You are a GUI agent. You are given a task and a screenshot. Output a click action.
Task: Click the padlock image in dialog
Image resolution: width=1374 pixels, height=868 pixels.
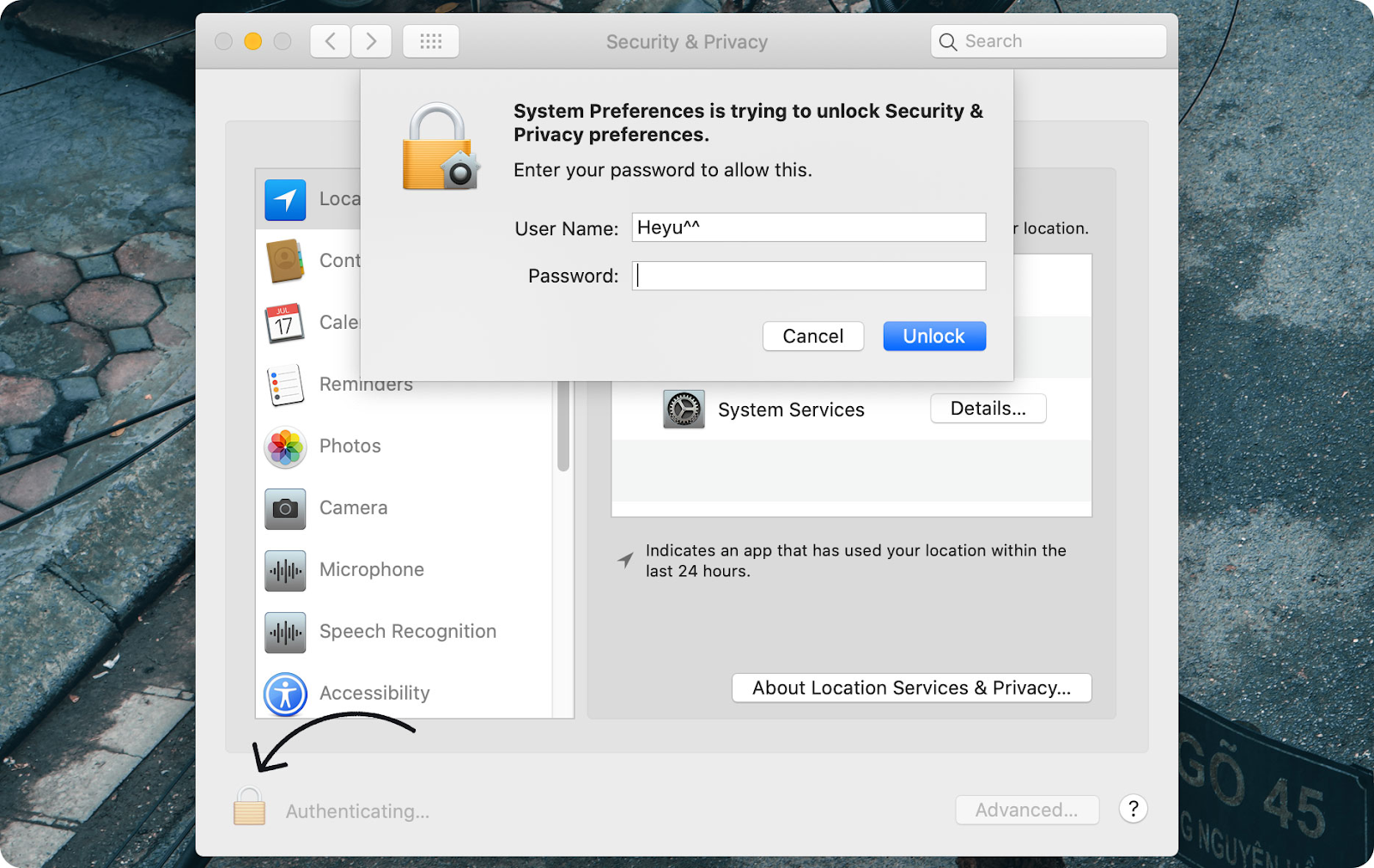(441, 147)
